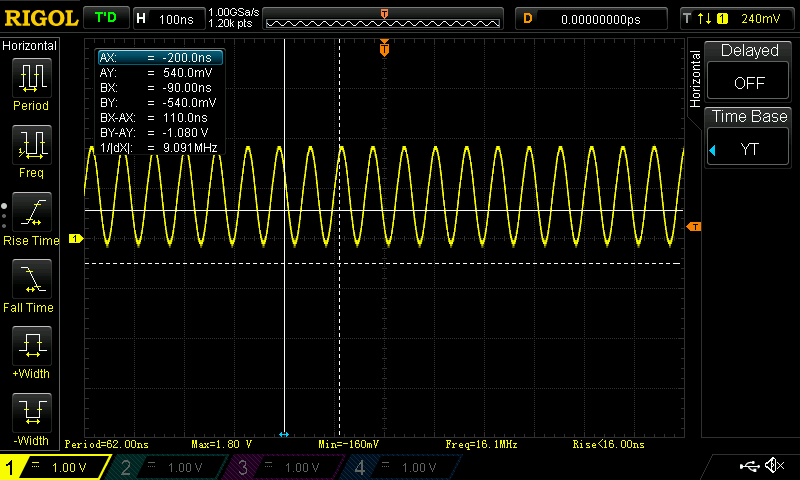The height and width of the screenshot is (480, 800).
Task: Click the Rise<16.00ns measurement readout
Action: click(608, 444)
